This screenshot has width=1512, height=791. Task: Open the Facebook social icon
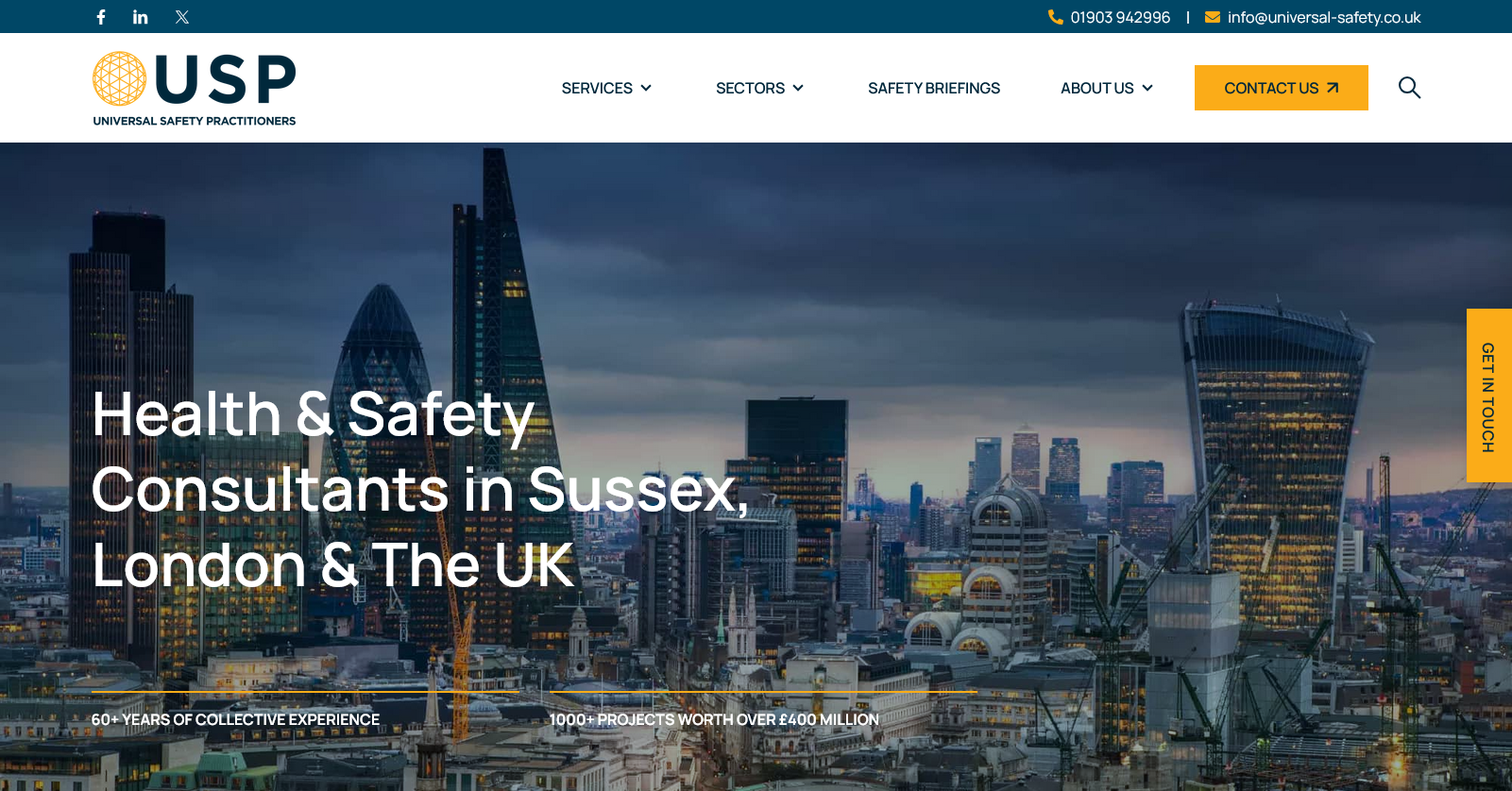click(101, 17)
